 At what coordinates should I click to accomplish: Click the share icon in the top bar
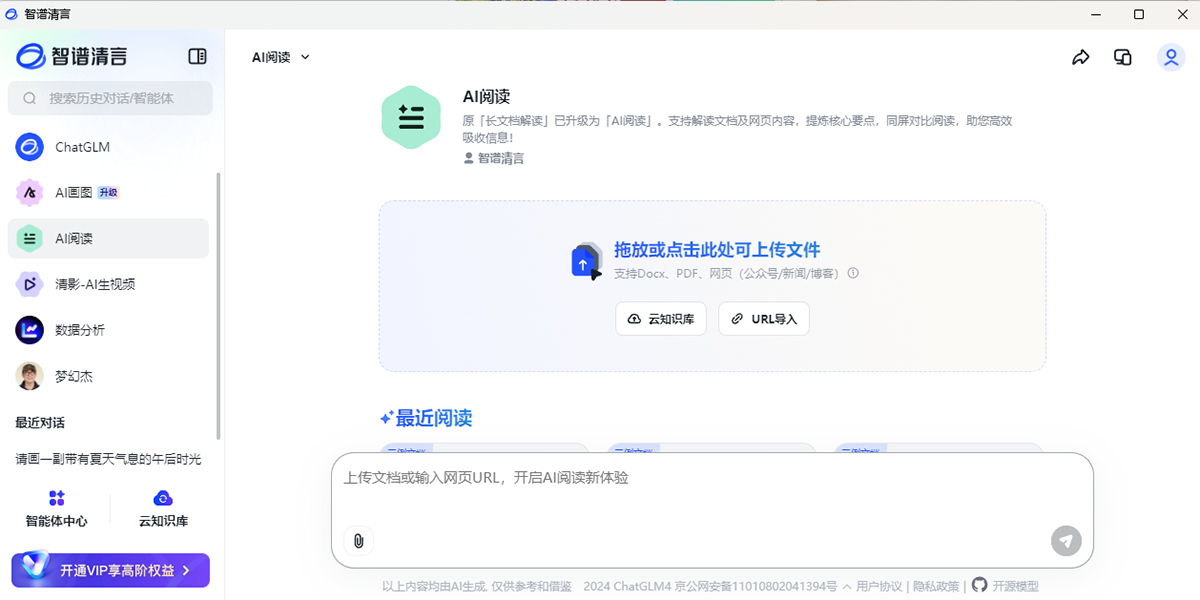(1080, 57)
